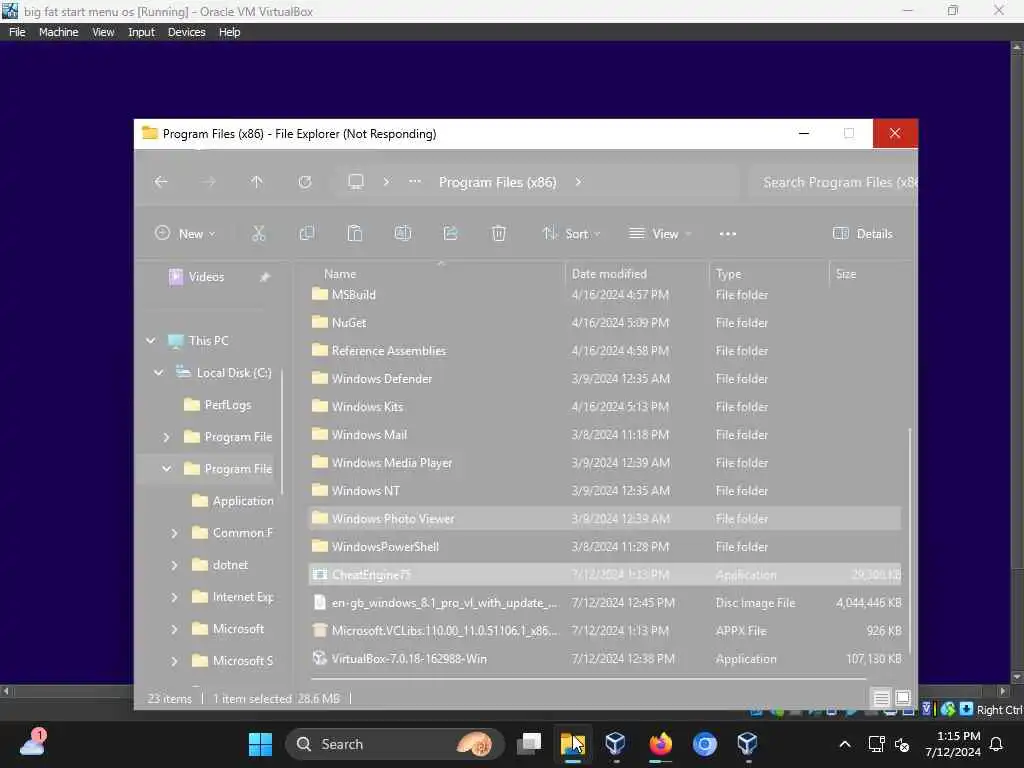The width and height of the screenshot is (1024, 768).
Task: Open the weather widget on taskbar
Action: tap(33, 743)
